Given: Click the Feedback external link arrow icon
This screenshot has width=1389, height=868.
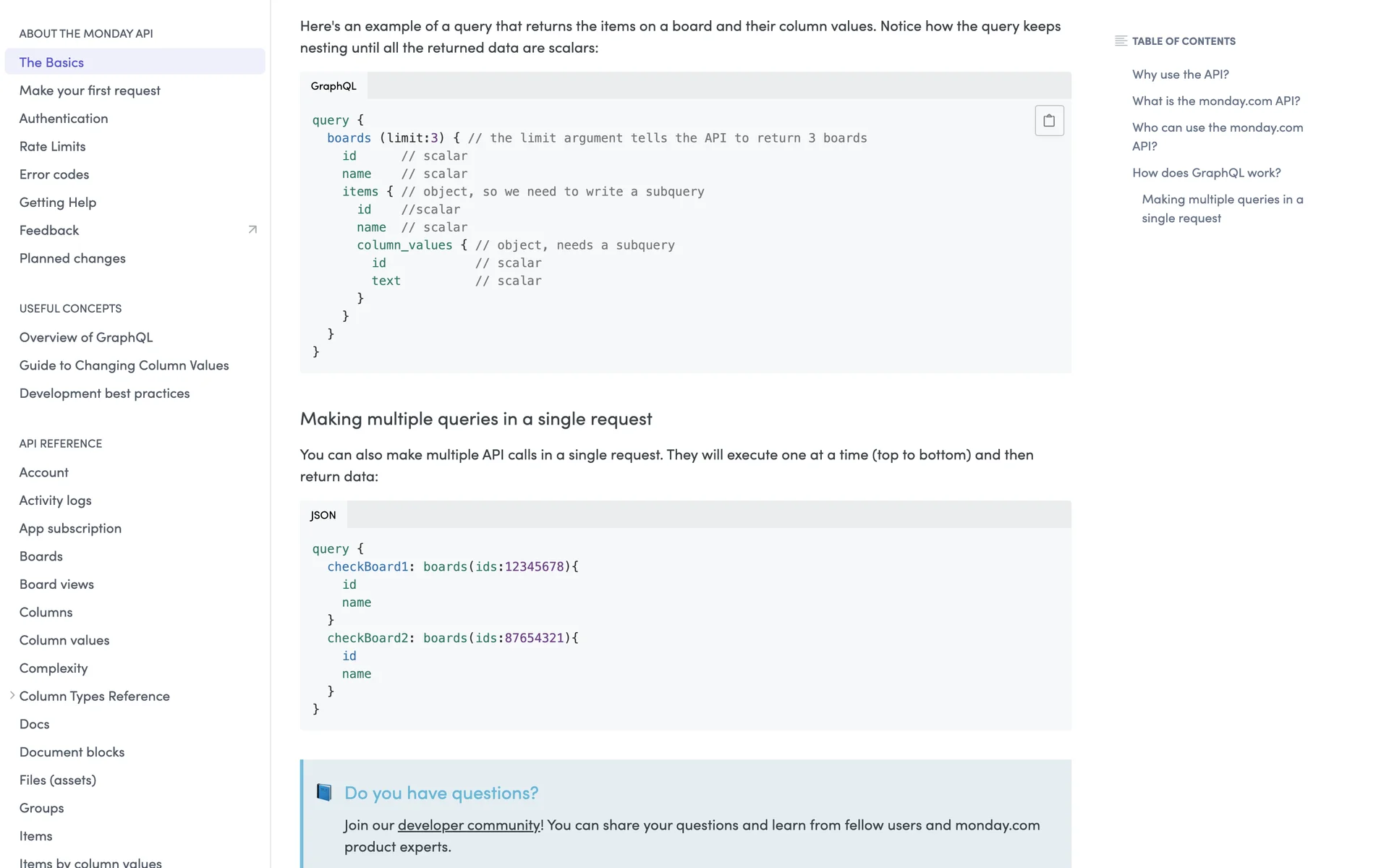Looking at the screenshot, I should tap(252, 230).
